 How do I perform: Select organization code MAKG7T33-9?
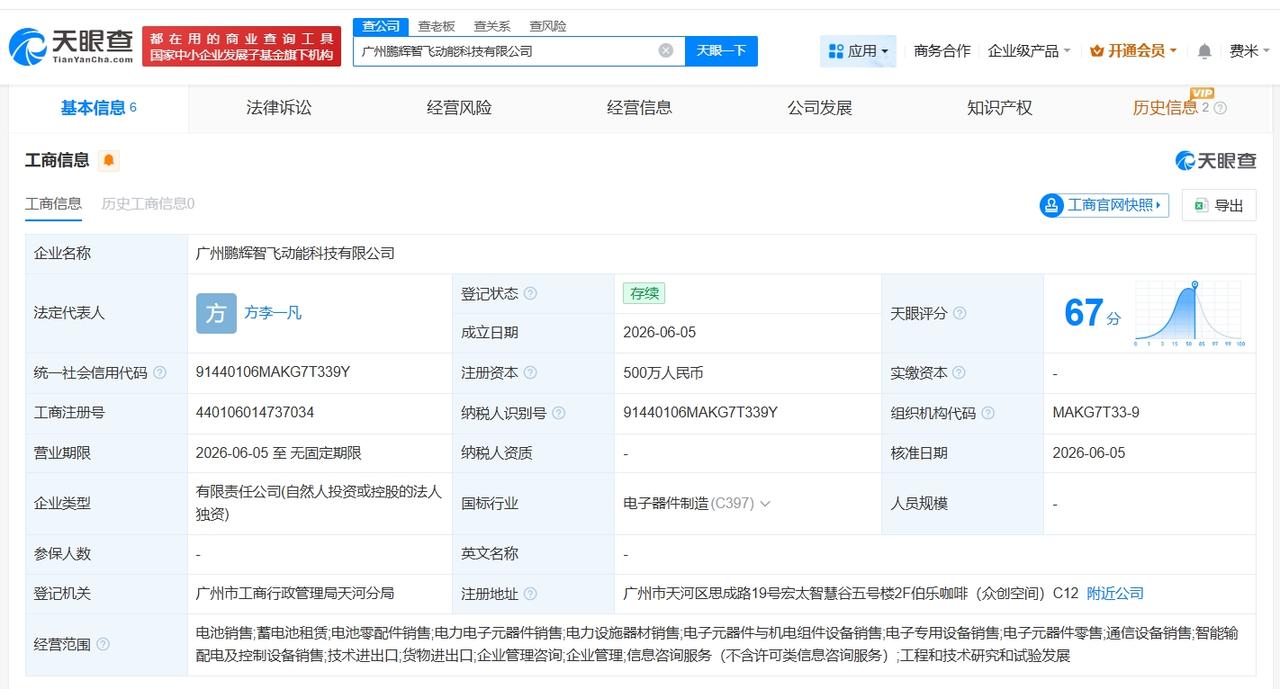point(1096,413)
